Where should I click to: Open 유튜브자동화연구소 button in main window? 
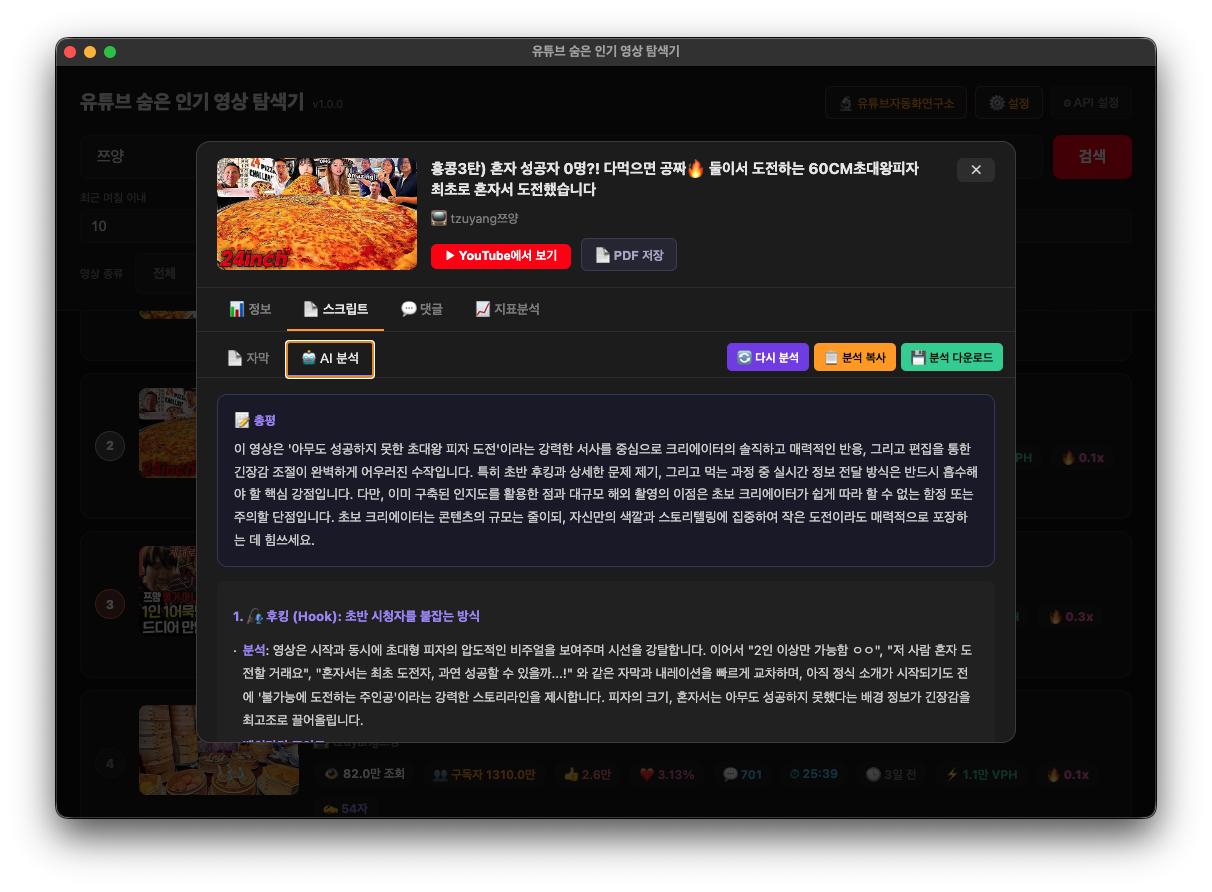[x=897, y=103]
